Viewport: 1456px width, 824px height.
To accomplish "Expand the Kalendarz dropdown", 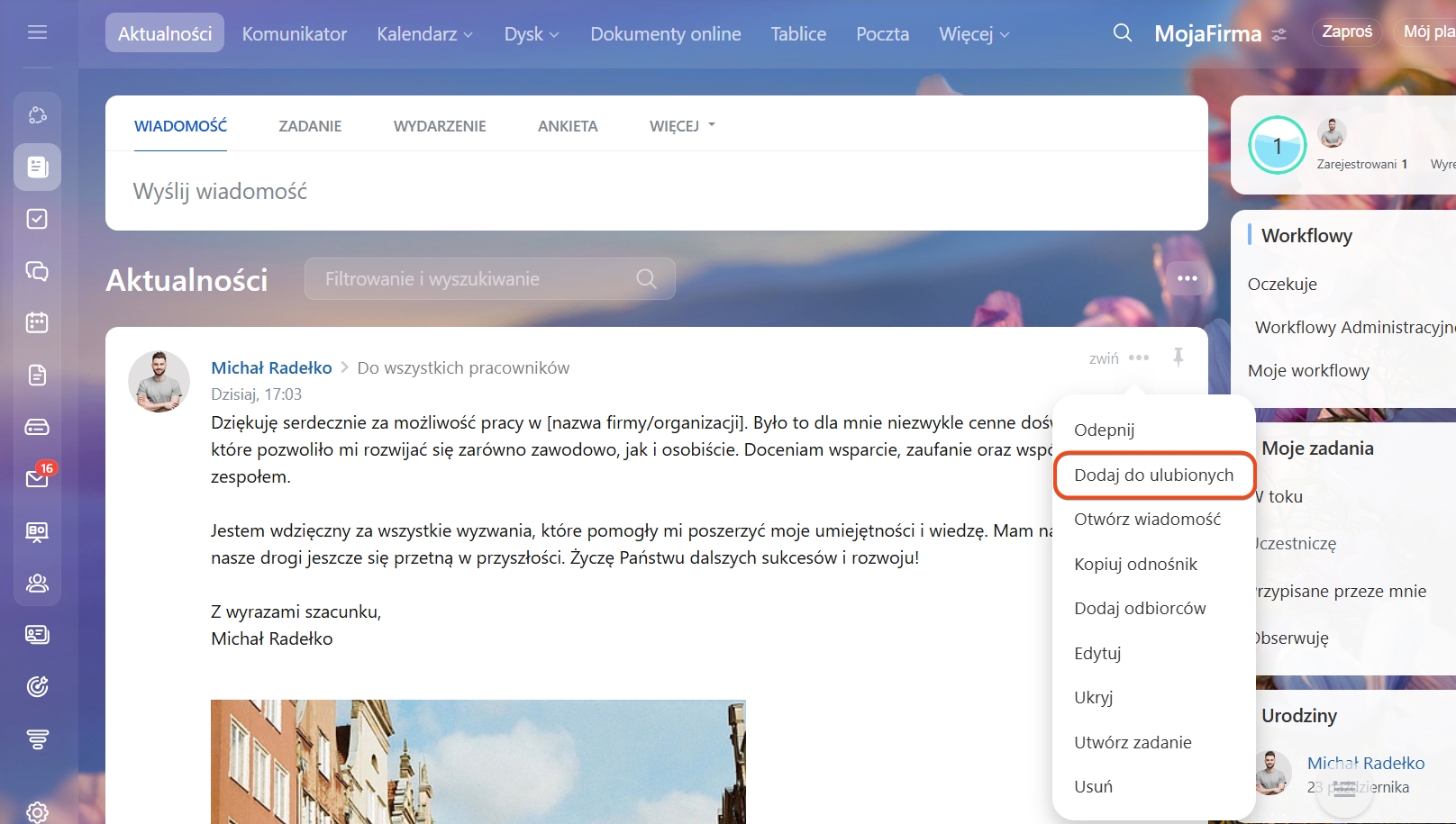I will click(424, 34).
